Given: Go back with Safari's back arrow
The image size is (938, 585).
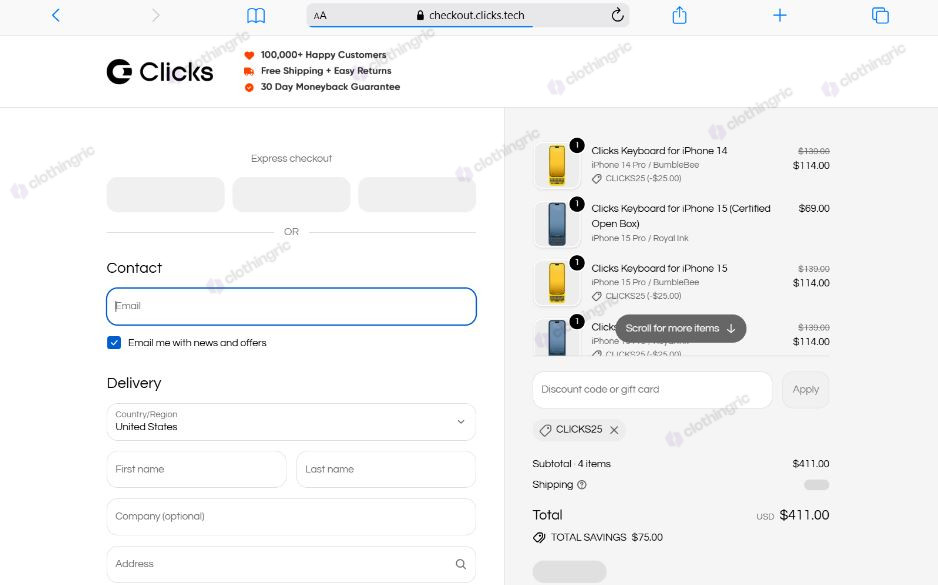Looking at the screenshot, I should tap(56, 15).
